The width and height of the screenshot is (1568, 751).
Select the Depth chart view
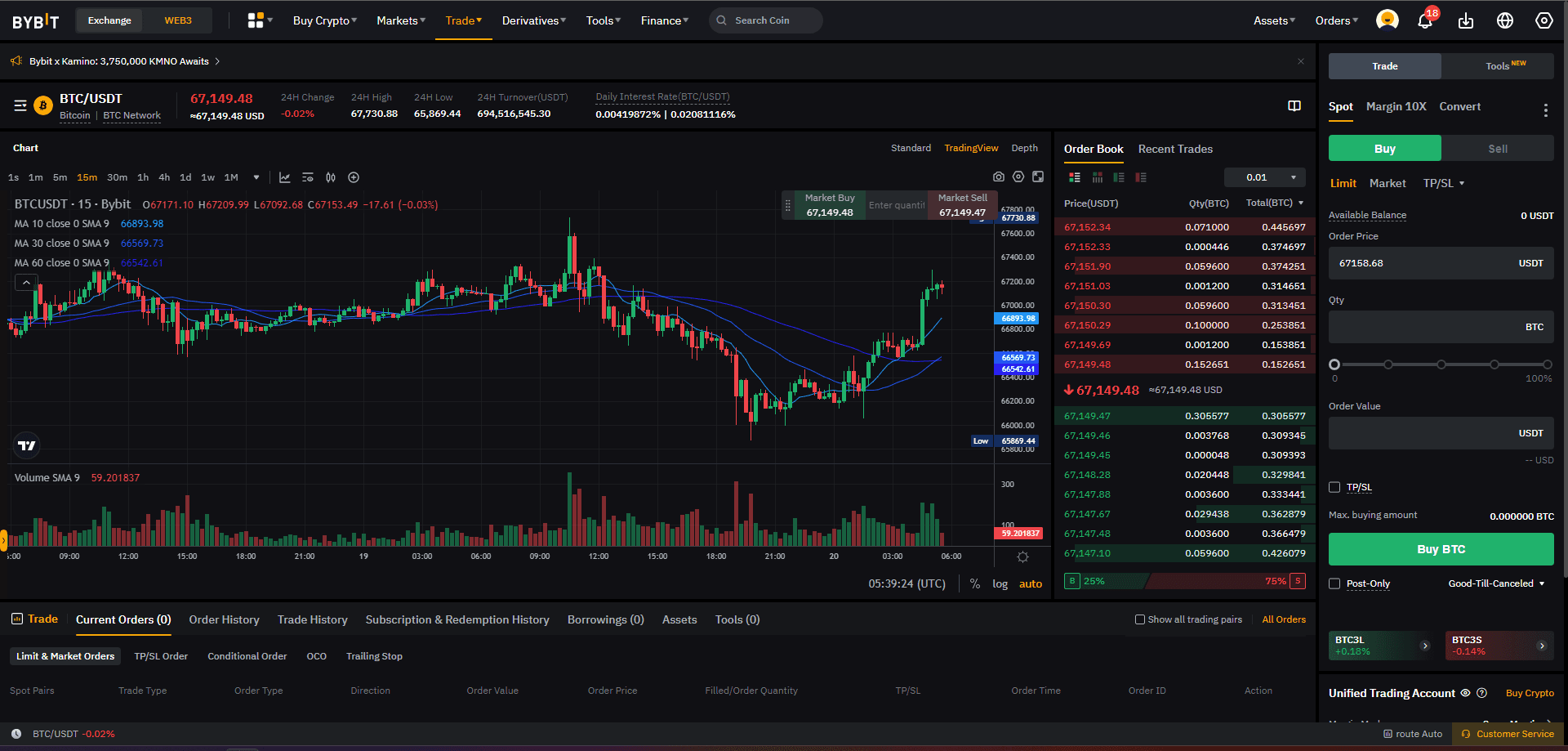pyautogui.click(x=1024, y=148)
